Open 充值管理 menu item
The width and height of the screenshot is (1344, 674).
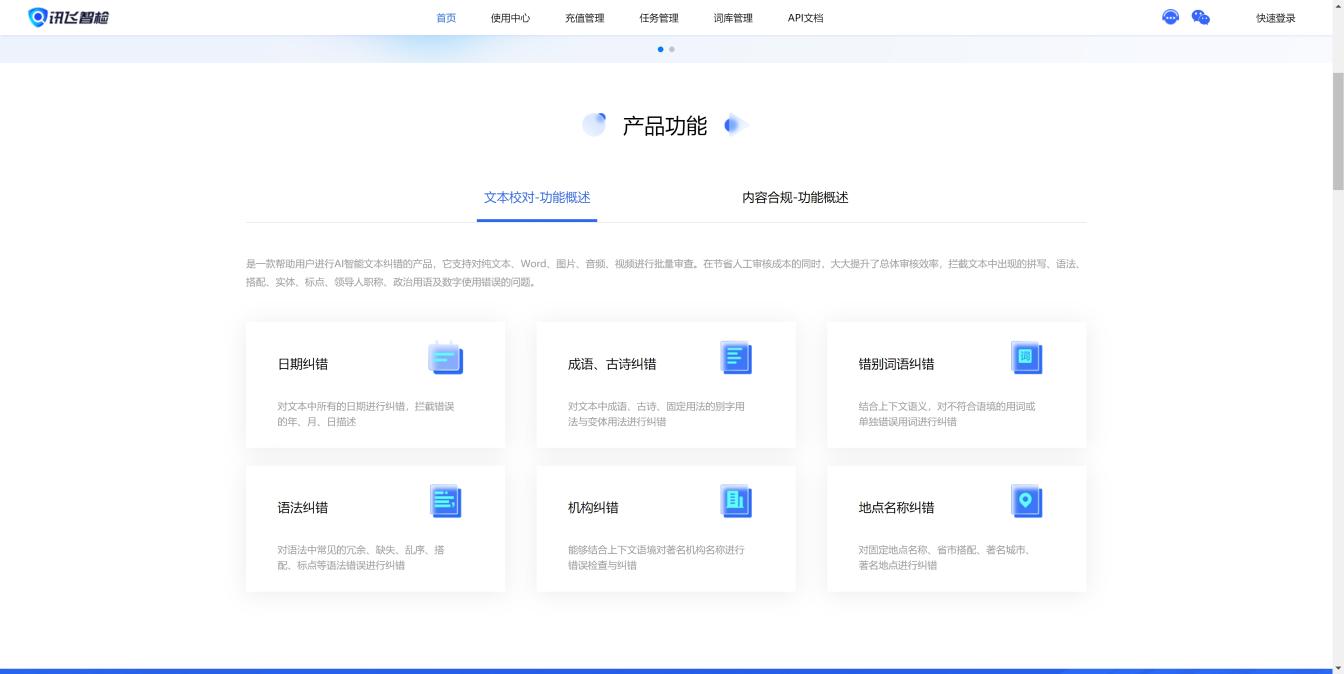pyautogui.click(x=584, y=18)
